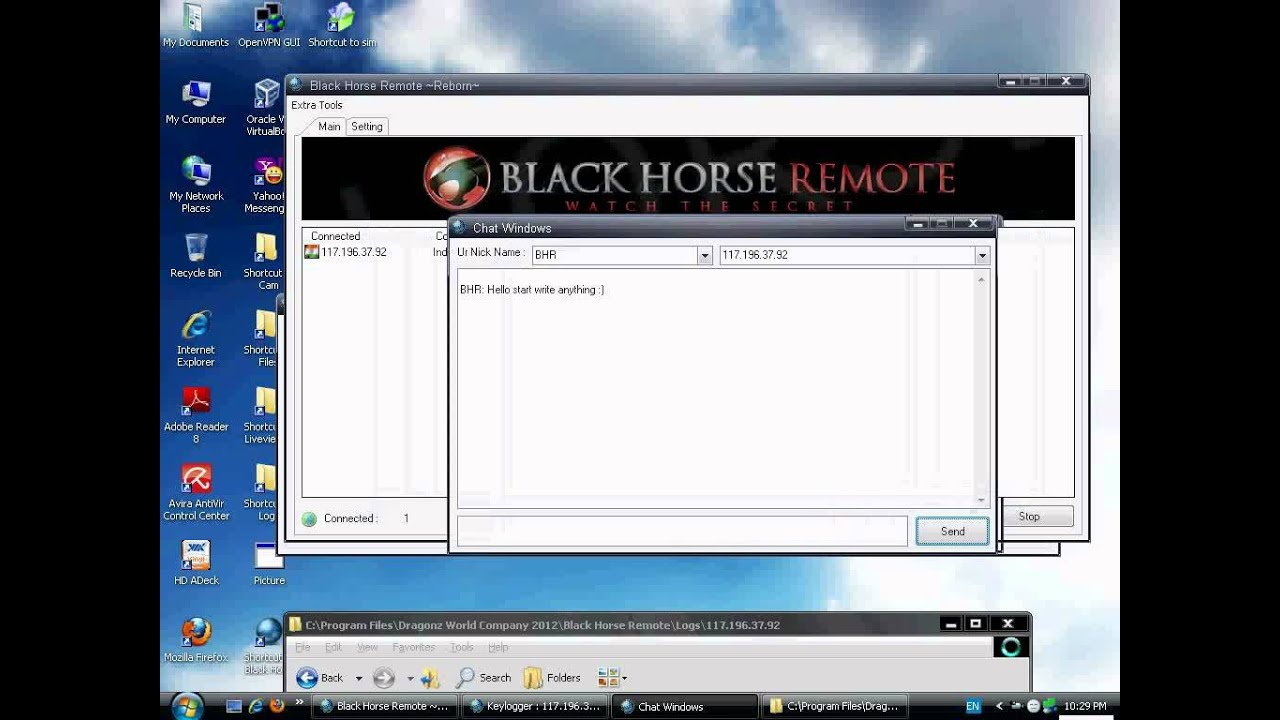Viewport: 1280px width, 720px height.
Task: Select 117.196.37.92 in Connected list
Action: point(353,252)
